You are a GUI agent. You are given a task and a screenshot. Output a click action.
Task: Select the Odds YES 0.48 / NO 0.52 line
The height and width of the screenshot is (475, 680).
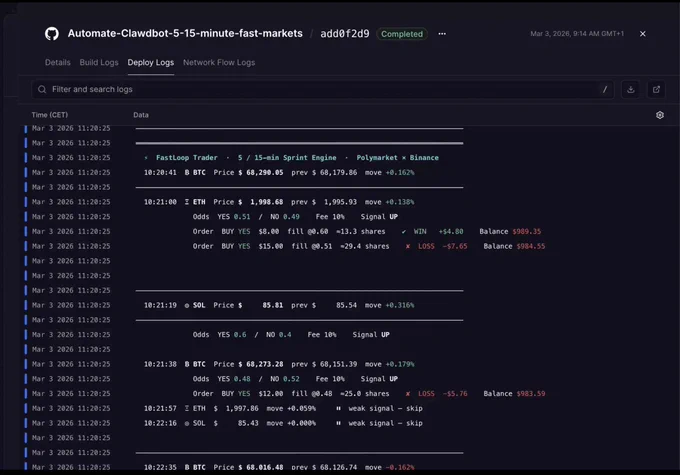[295, 379]
